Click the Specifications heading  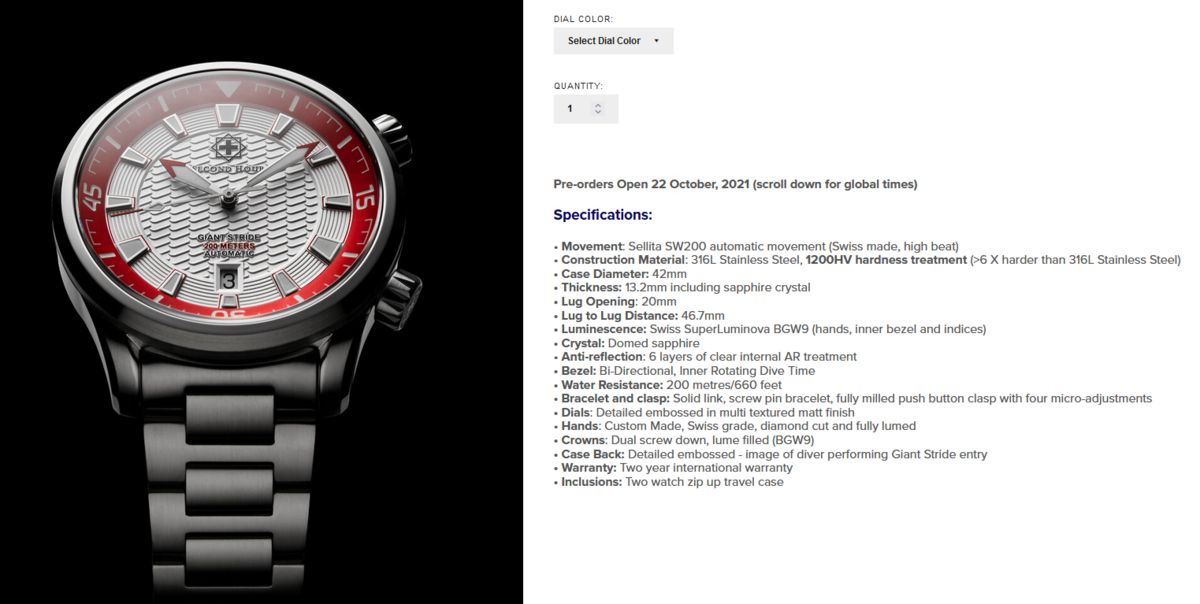pyautogui.click(x=603, y=215)
